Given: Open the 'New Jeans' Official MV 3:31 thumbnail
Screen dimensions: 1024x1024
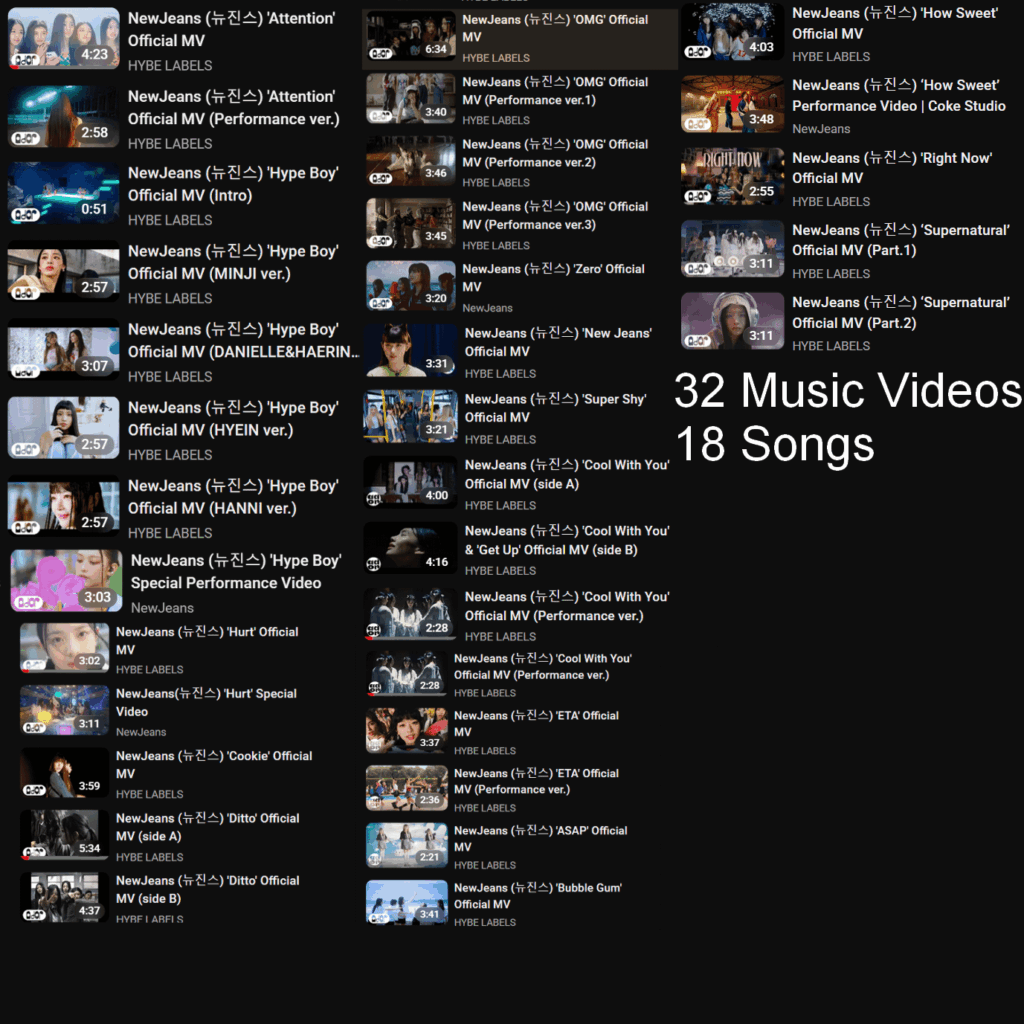Looking at the screenshot, I should pos(411,351).
